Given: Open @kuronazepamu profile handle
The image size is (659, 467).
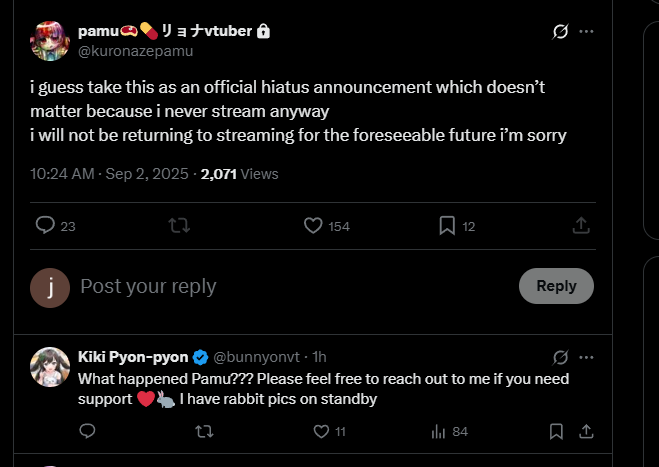Looking at the screenshot, I should (x=135, y=50).
